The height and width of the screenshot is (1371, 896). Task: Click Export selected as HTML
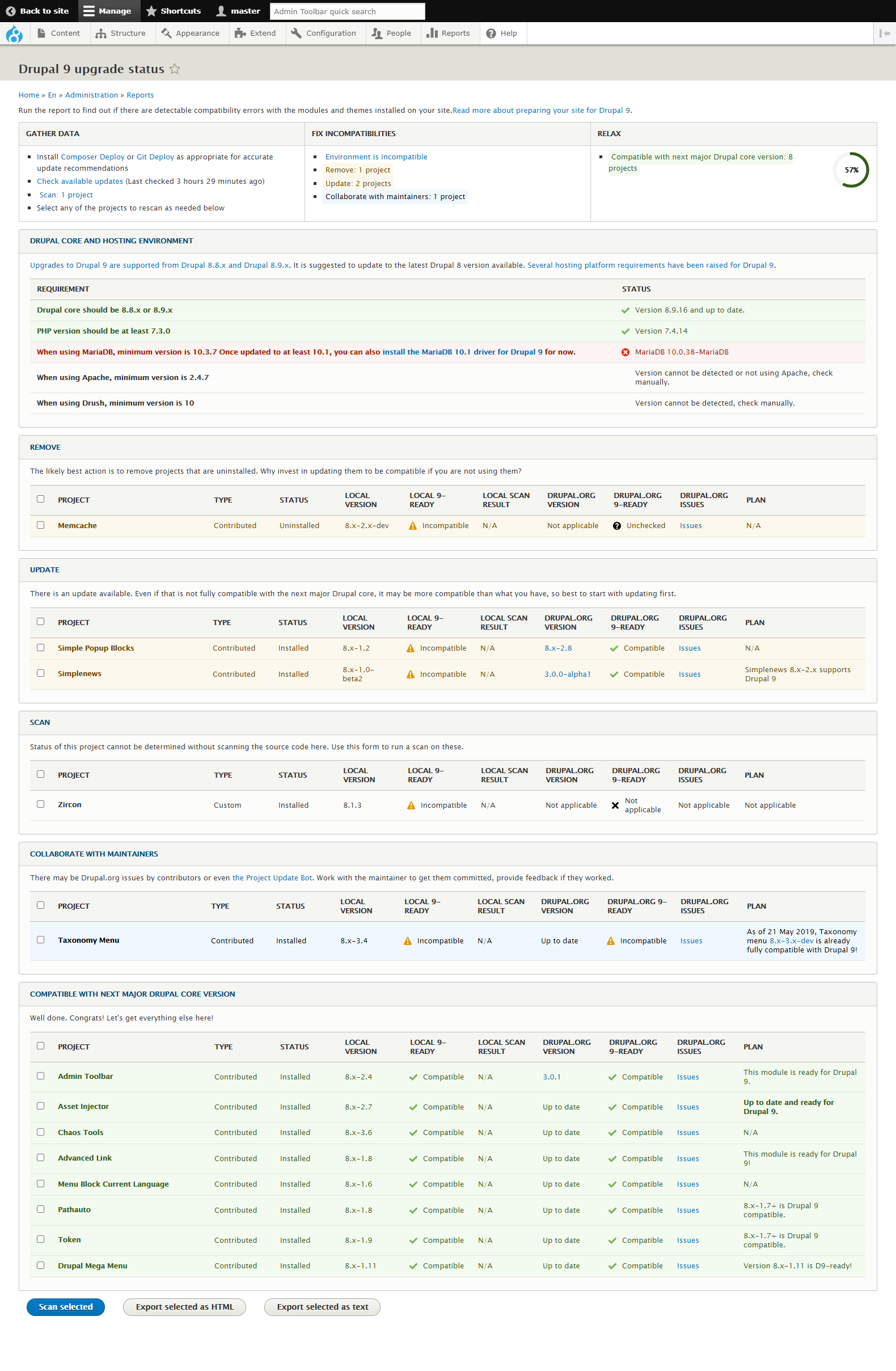pos(184,1306)
